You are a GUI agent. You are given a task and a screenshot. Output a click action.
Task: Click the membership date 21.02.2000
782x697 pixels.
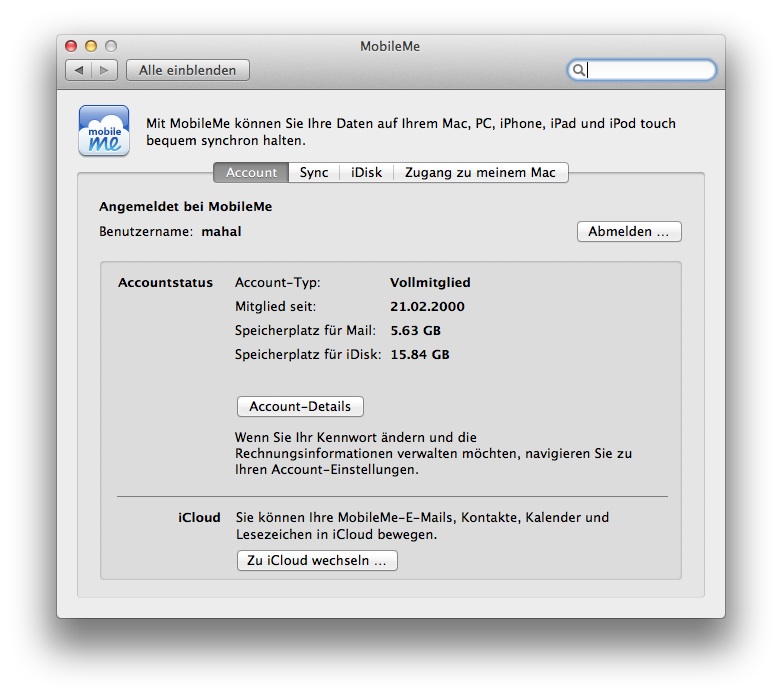point(427,307)
